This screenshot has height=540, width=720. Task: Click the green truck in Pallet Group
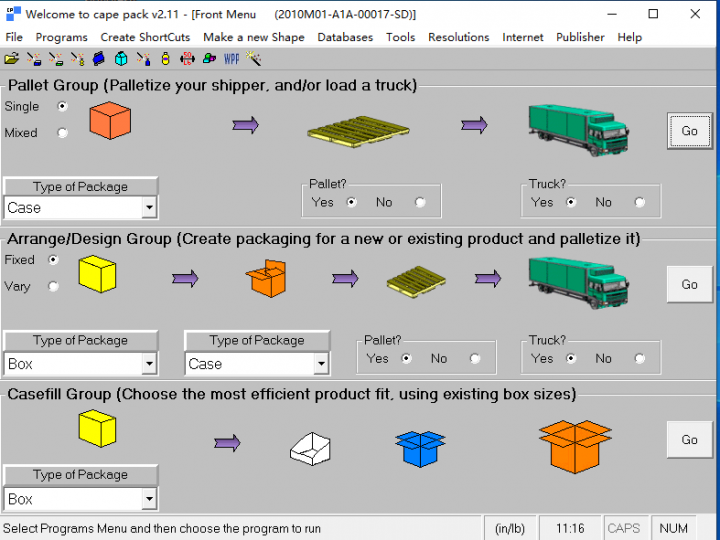578,126
